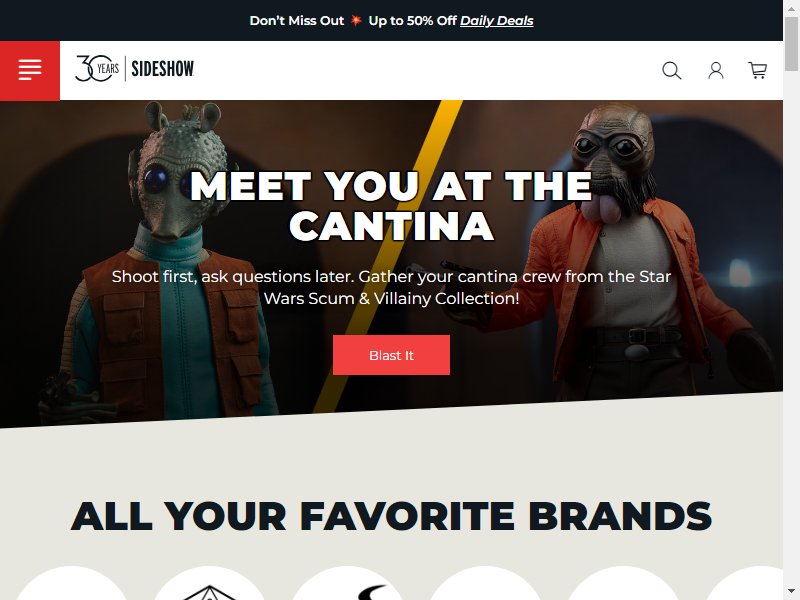Click the 30 Years anniversary logo
This screenshot has width=800, height=600.
click(x=97, y=68)
